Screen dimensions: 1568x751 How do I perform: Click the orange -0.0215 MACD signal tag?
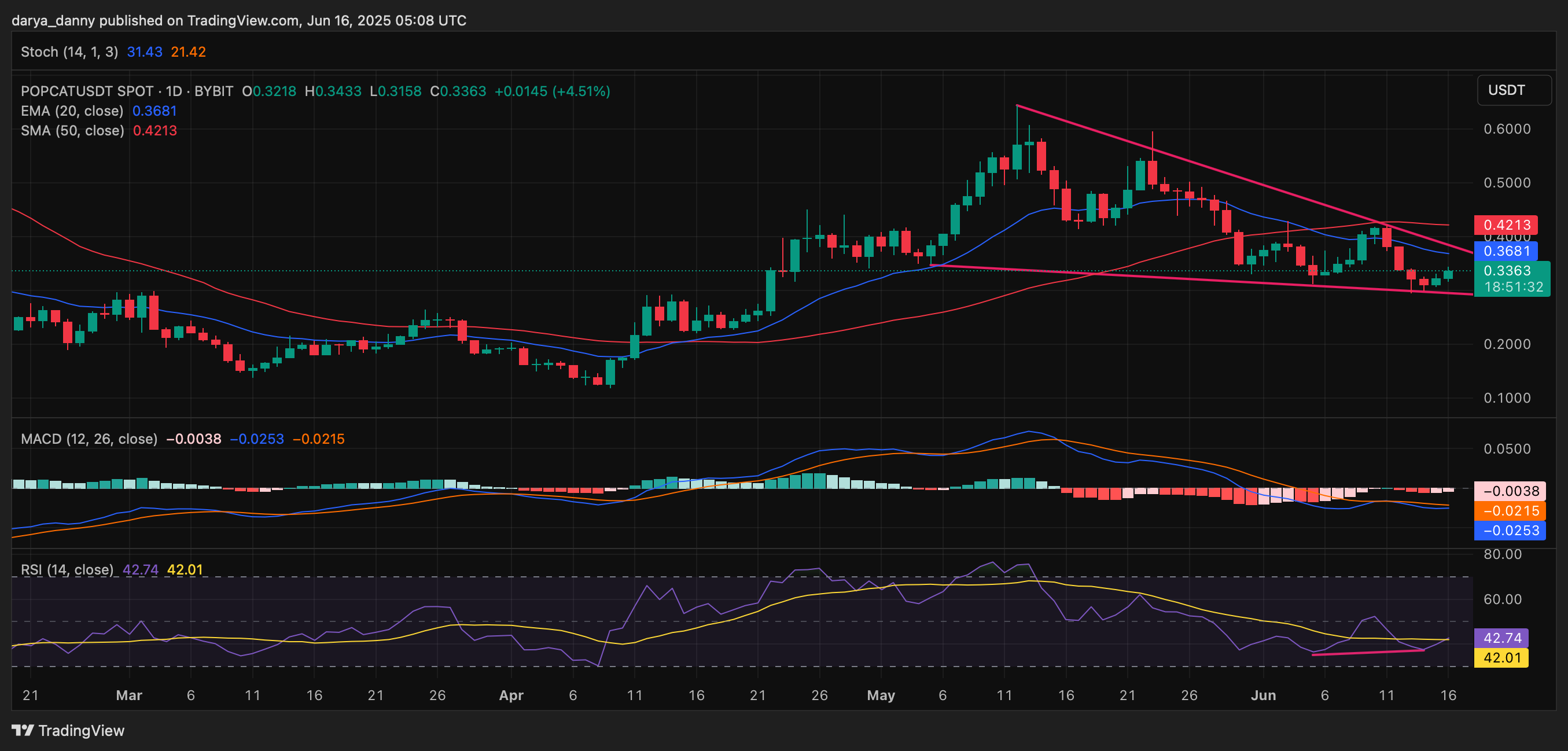coord(1510,511)
